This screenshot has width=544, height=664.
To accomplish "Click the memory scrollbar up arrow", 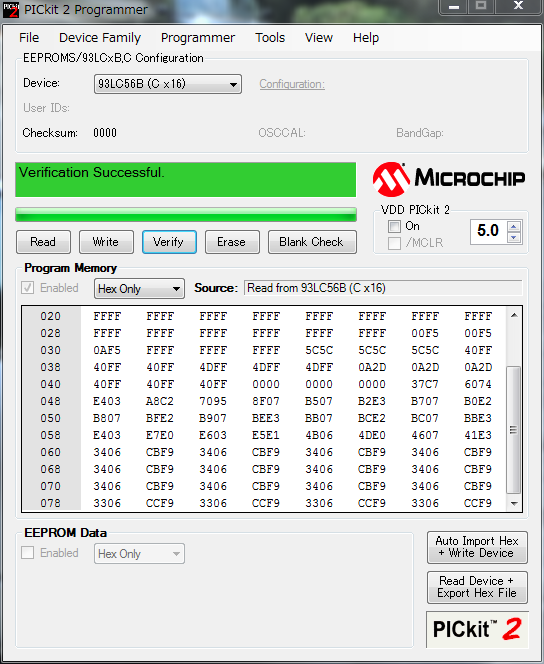I will tap(514, 315).
